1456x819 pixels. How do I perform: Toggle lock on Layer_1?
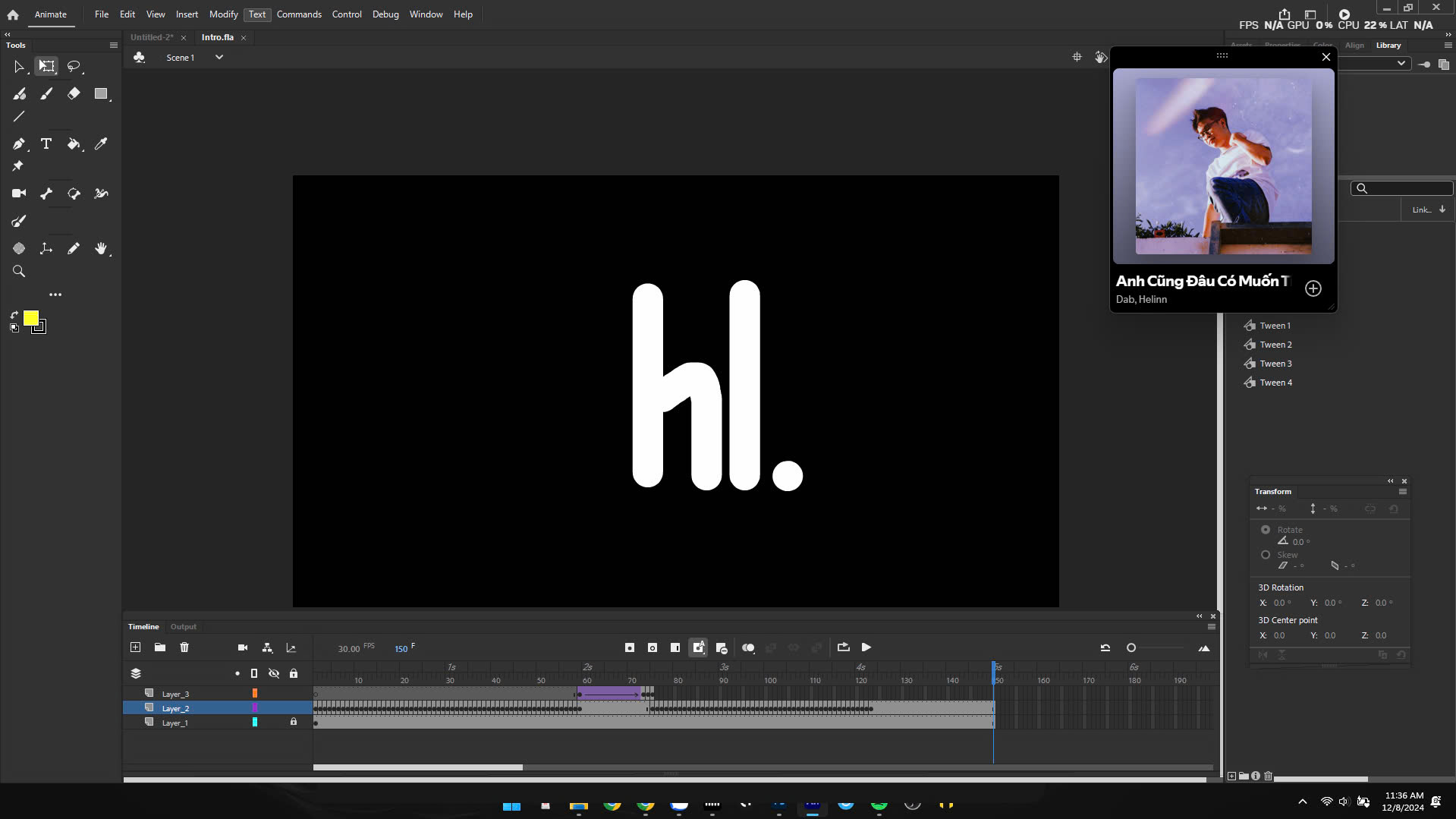pos(294,723)
